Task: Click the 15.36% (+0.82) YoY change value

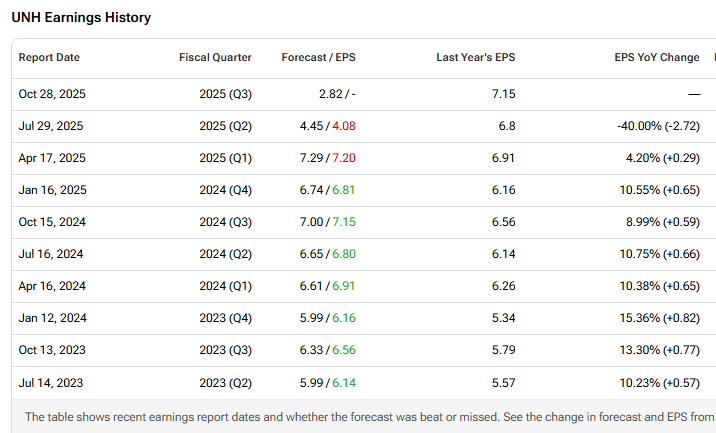Action: coord(658,318)
